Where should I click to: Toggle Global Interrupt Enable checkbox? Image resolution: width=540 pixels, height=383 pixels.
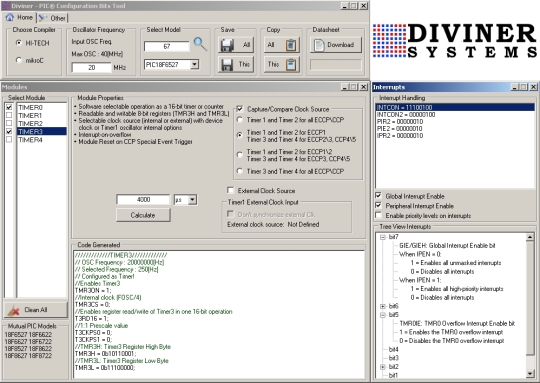pyautogui.click(x=378, y=196)
